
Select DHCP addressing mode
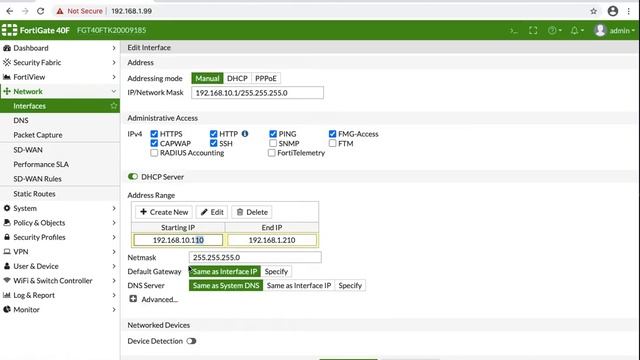coord(237,78)
